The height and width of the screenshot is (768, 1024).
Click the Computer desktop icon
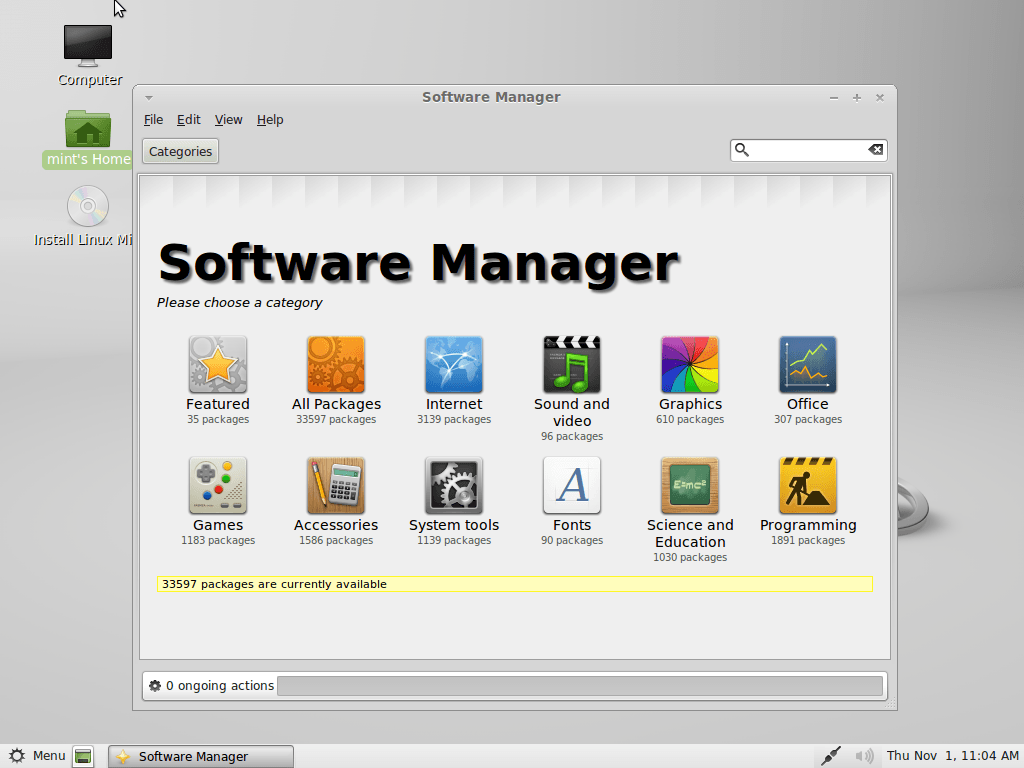[x=88, y=47]
